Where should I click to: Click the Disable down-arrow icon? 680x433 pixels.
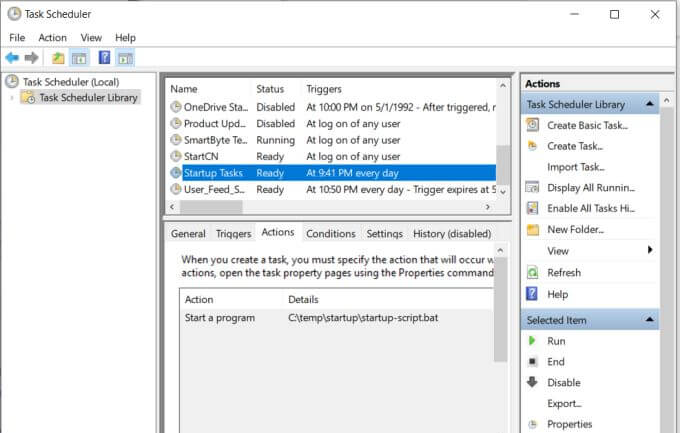point(532,382)
